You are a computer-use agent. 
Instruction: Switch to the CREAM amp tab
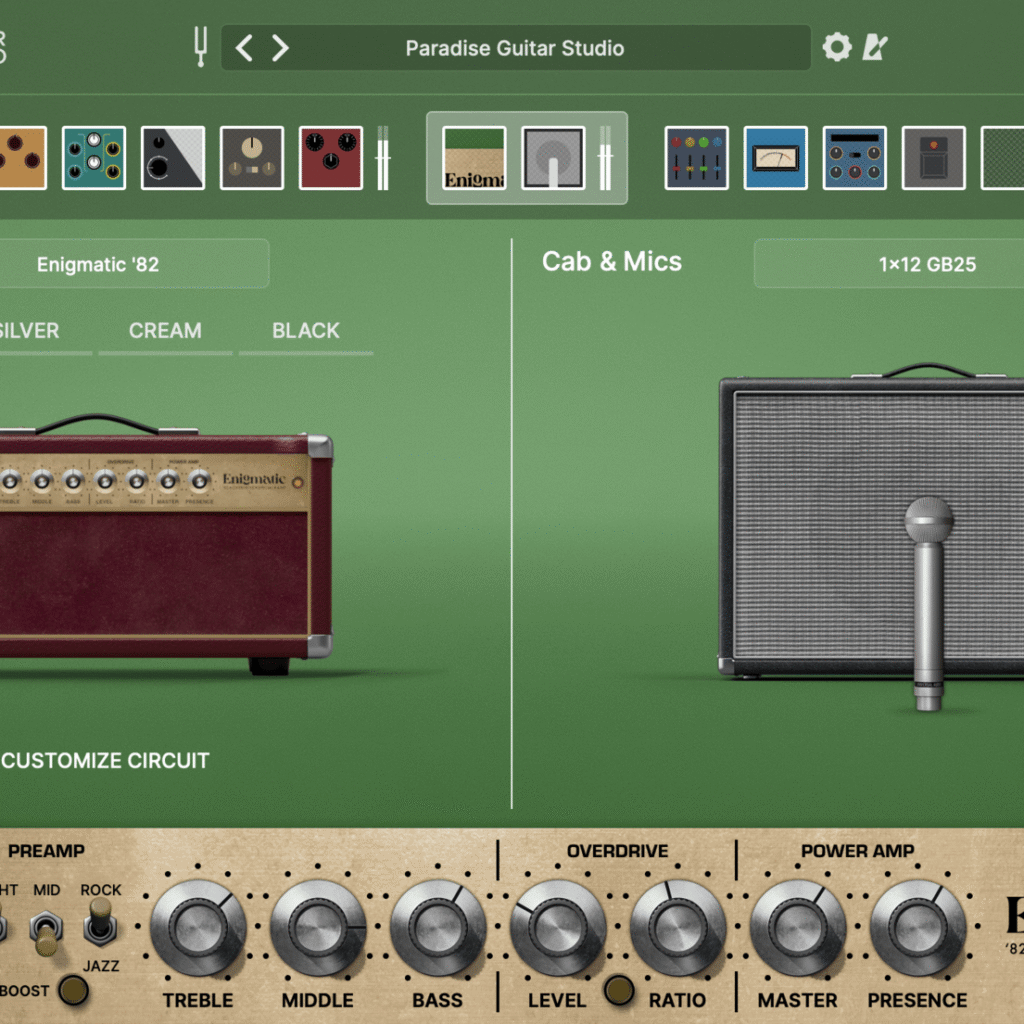(x=165, y=331)
